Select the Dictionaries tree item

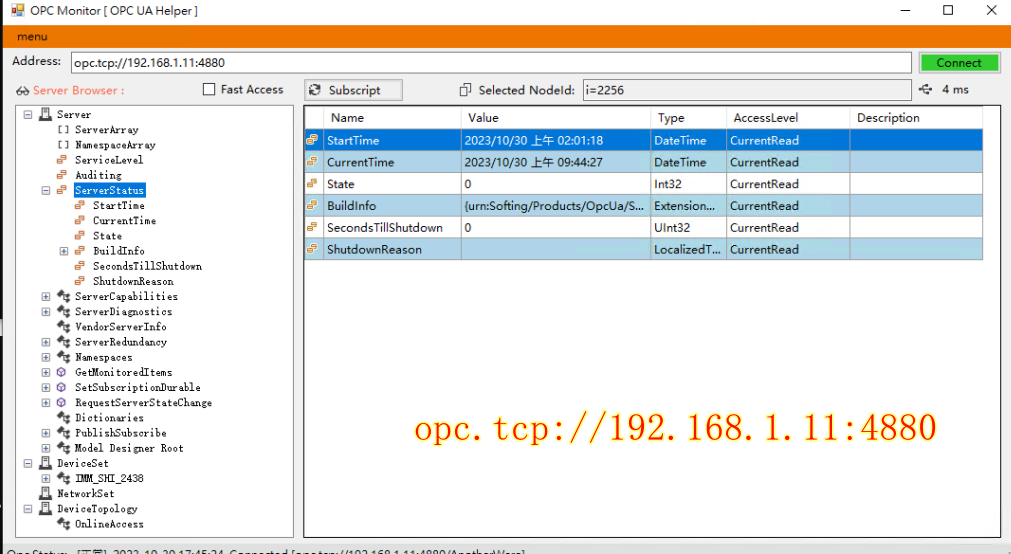pos(109,417)
